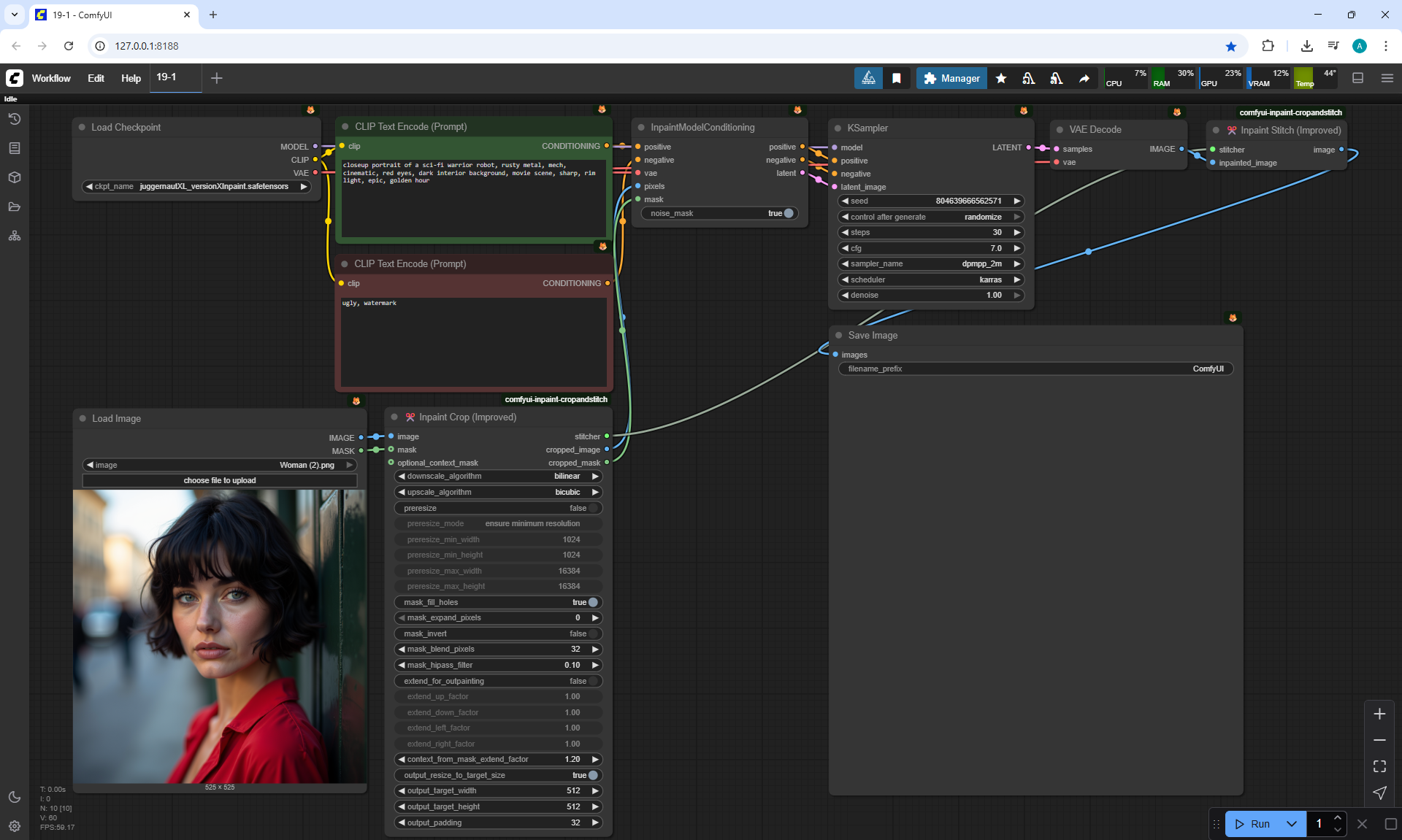The image size is (1402, 840).
Task: Click the share arrow icon in toolbar
Action: pos(1084,78)
